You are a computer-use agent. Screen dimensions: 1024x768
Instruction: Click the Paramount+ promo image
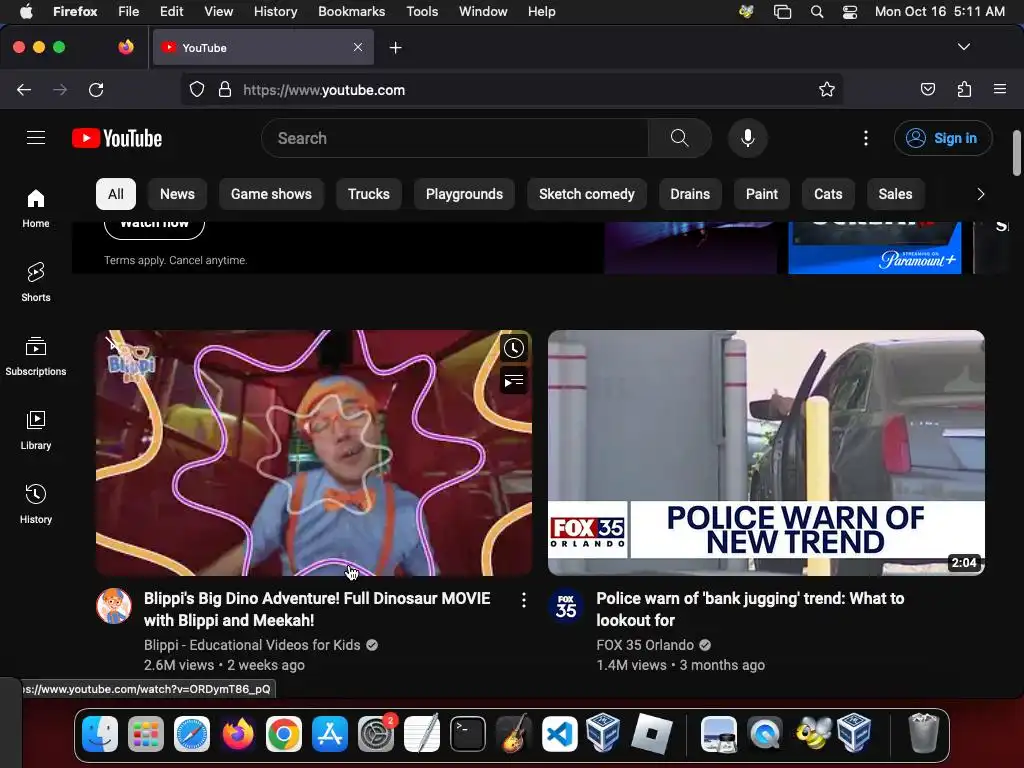pos(874,248)
